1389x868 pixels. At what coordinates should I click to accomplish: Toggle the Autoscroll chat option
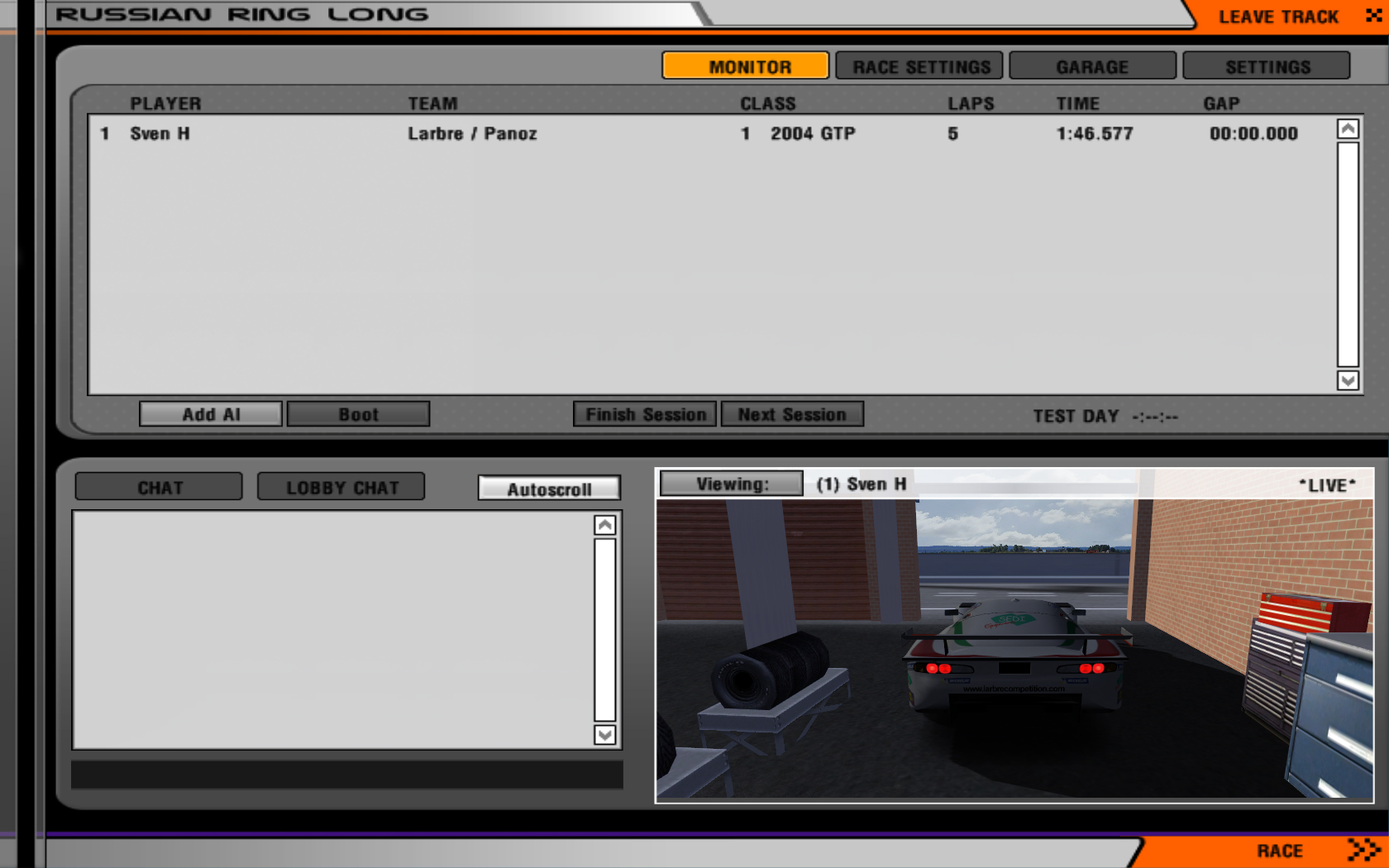(x=549, y=489)
